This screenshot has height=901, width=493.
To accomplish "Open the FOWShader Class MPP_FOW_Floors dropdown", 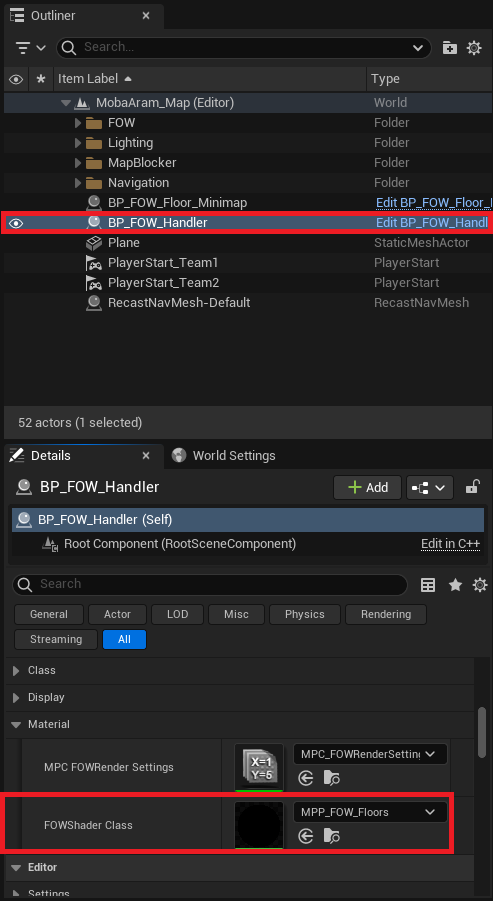I will point(370,812).
